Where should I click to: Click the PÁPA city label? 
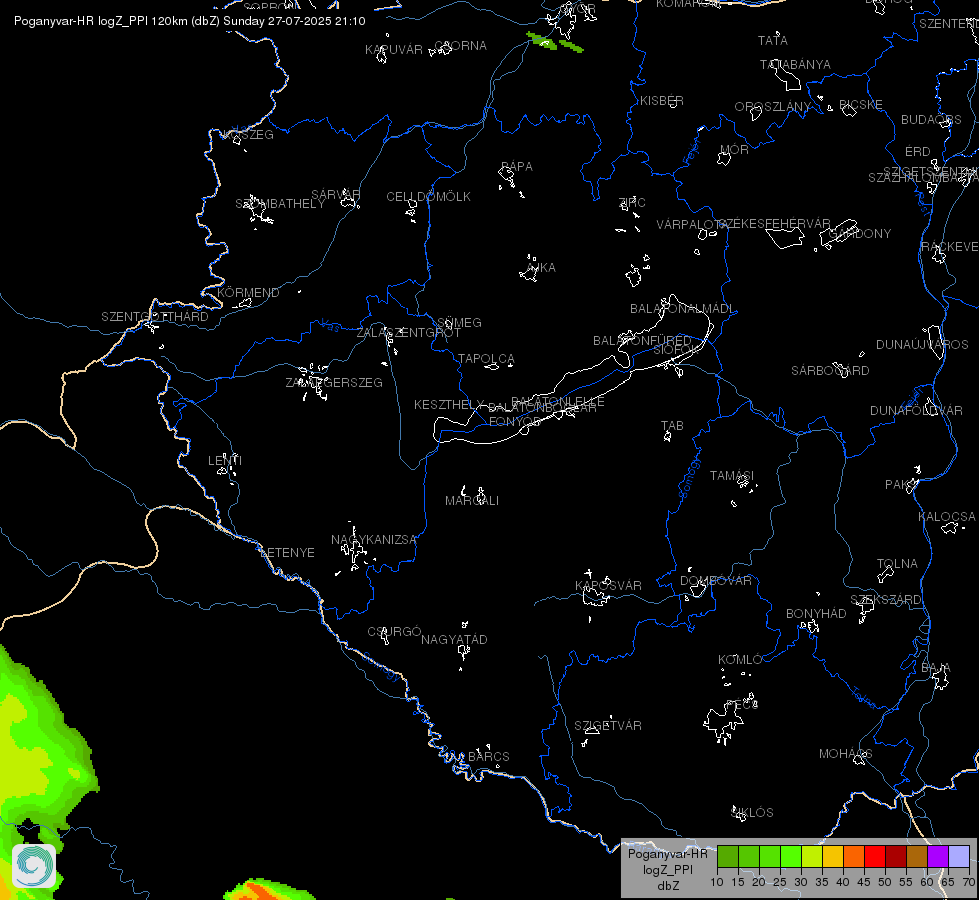point(517,167)
